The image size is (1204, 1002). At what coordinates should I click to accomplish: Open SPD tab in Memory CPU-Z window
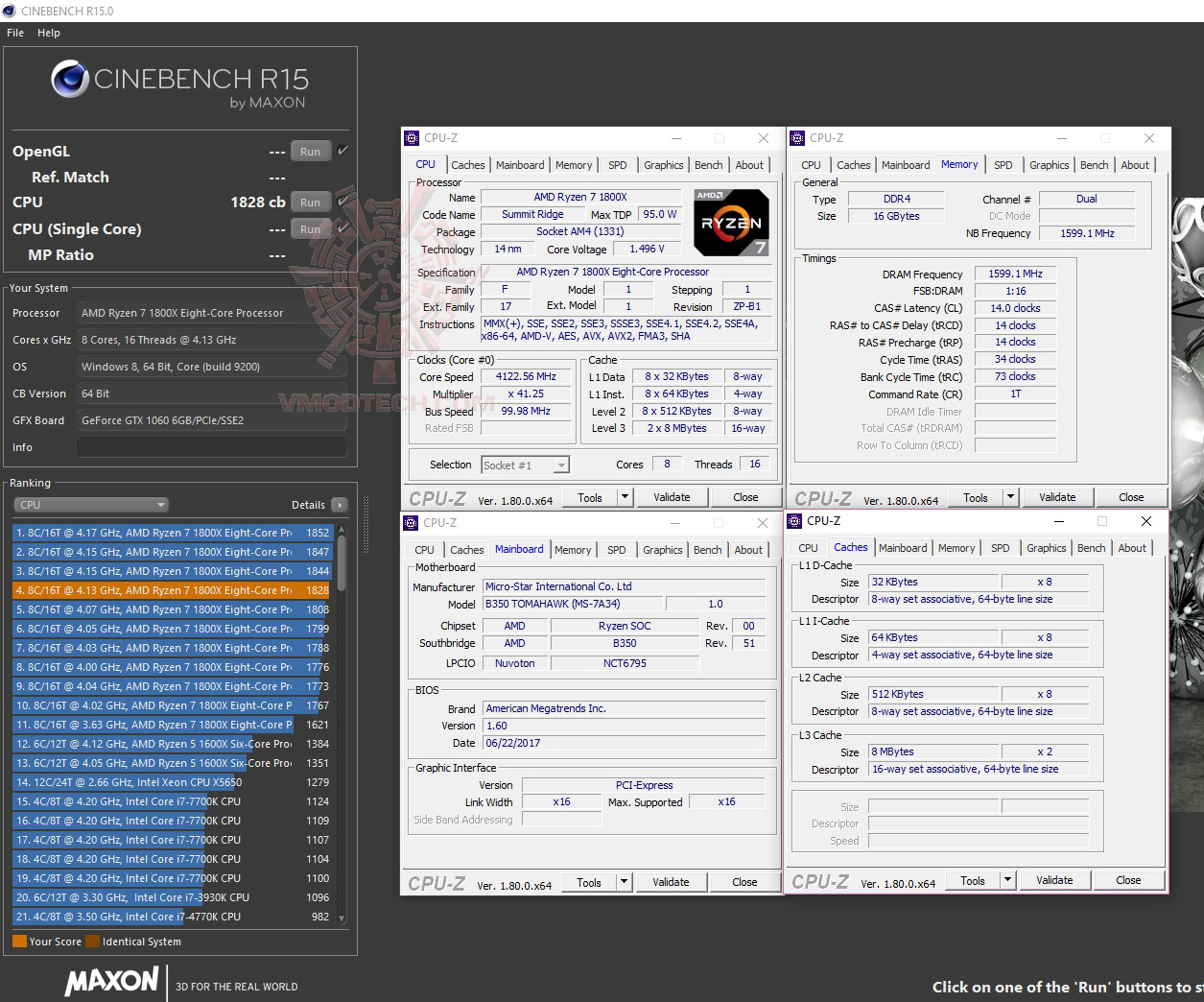(1003, 165)
